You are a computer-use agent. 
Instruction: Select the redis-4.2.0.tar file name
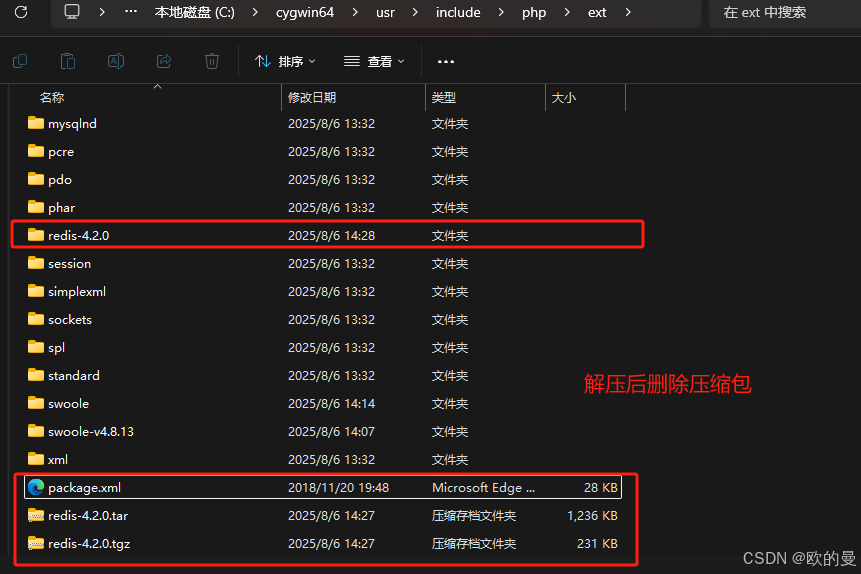point(88,516)
